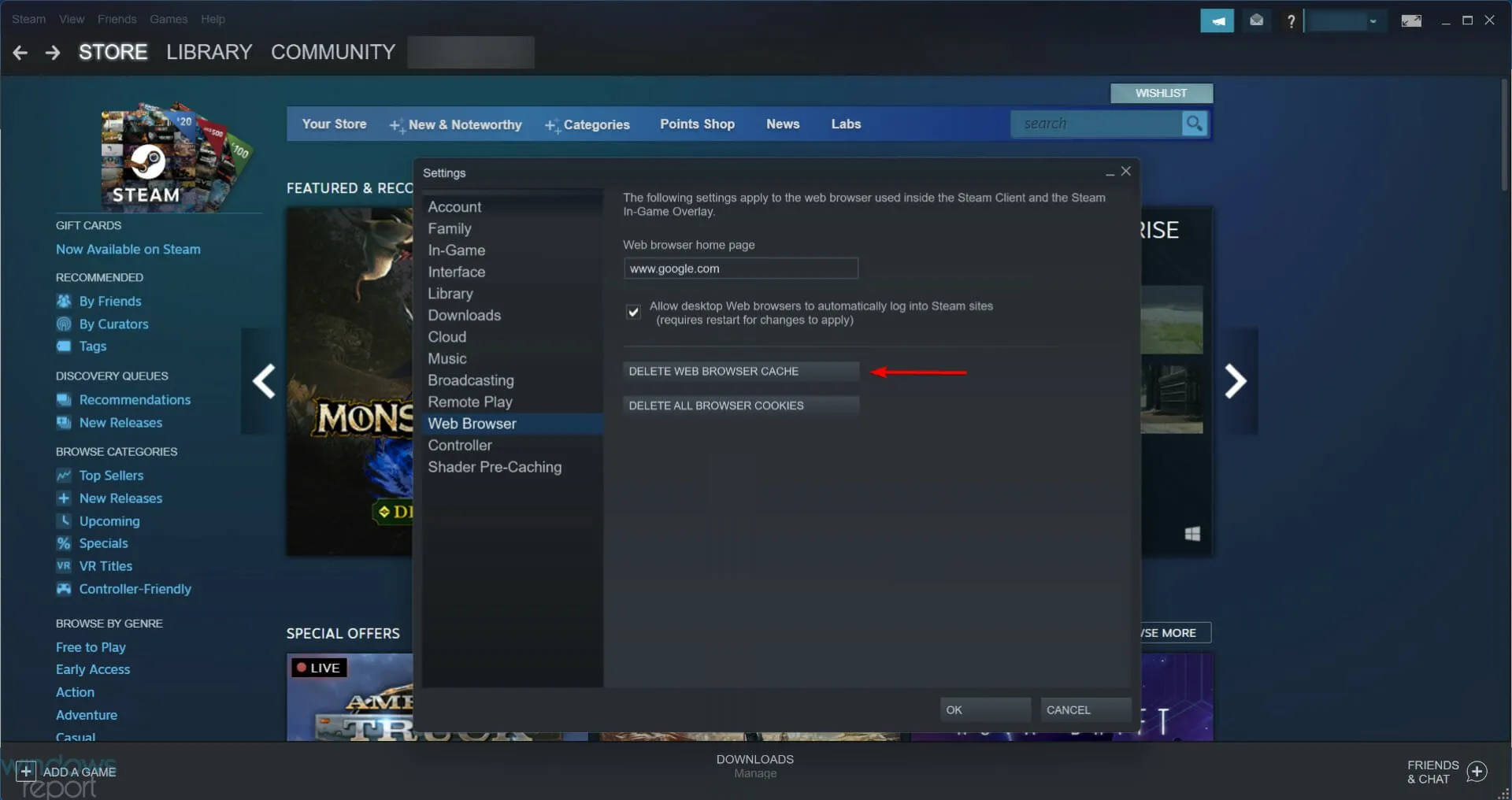
Task: Click the question mark help icon
Action: (1291, 21)
